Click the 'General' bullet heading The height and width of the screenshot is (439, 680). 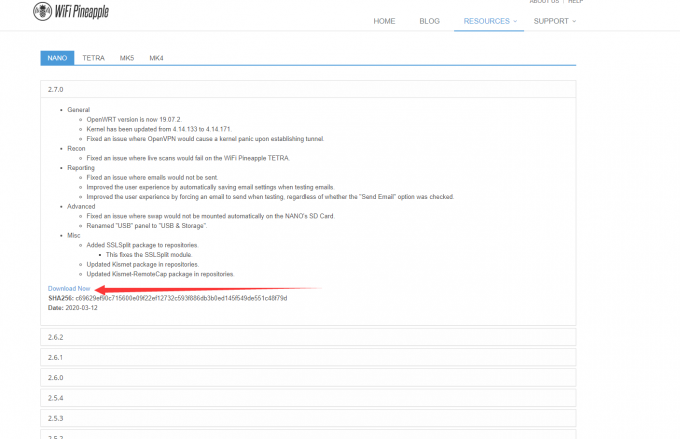[78, 110]
